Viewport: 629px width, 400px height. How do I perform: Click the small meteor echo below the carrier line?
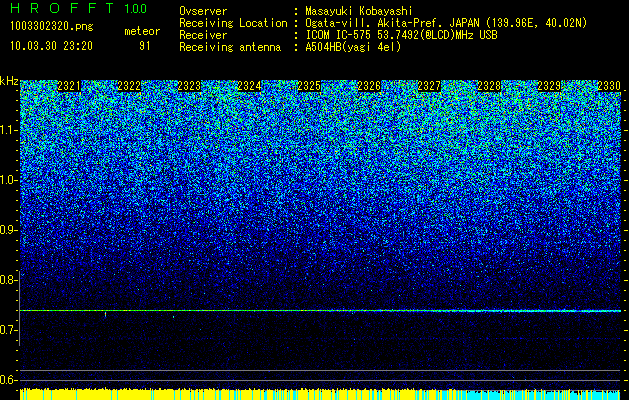106,315
